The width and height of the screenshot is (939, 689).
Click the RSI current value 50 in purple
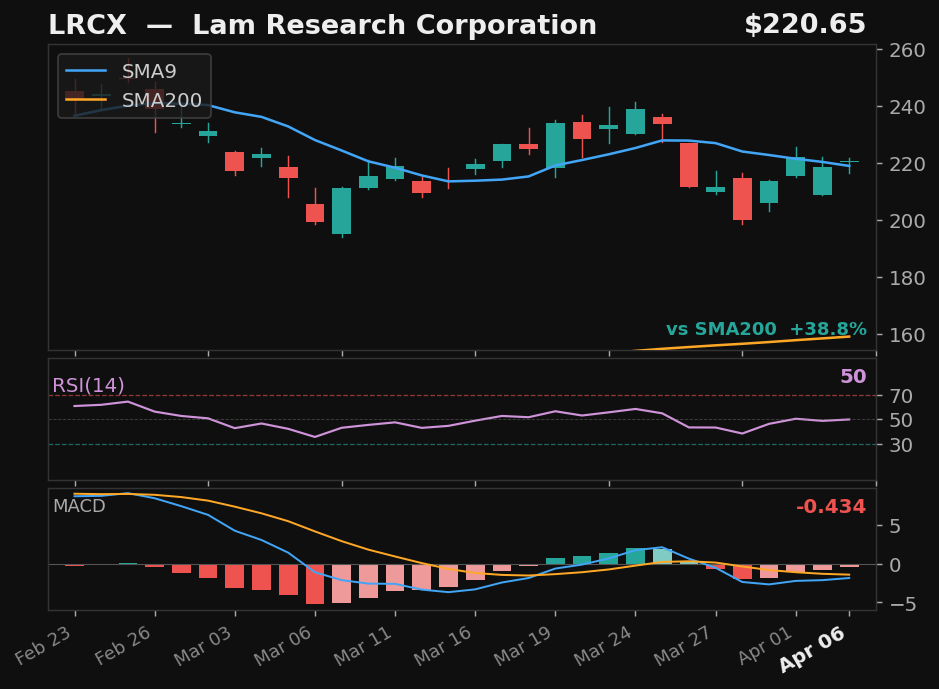click(853, 376)
